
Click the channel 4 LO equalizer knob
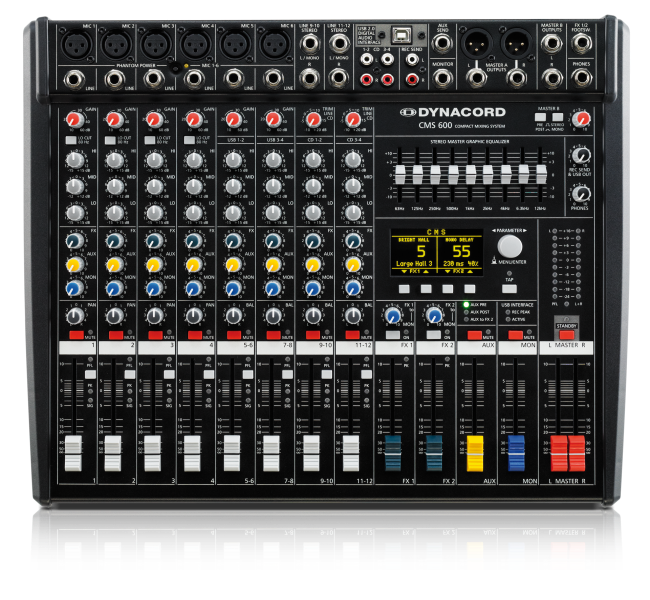click(x=194, y=213)
